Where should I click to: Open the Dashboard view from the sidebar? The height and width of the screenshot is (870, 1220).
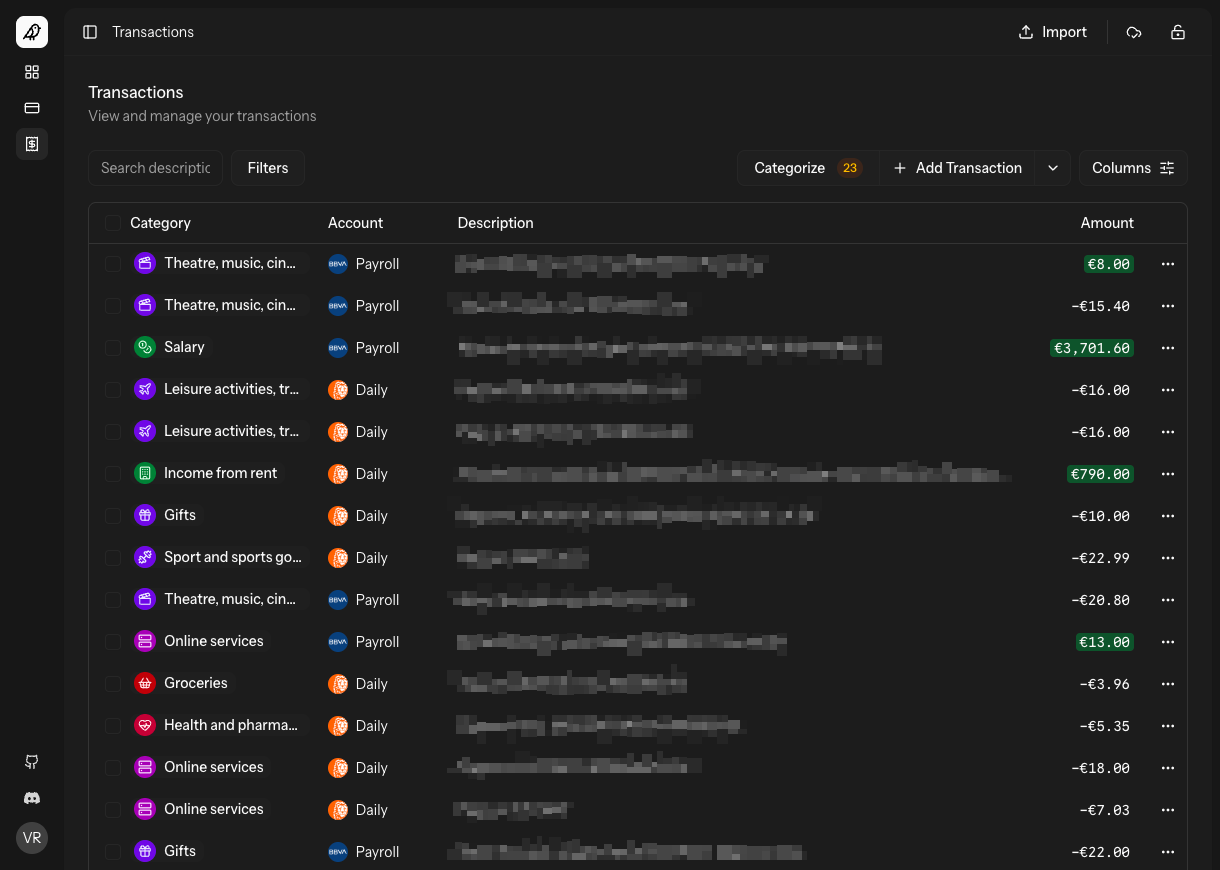pyautogui.click(x=31, y=72)
